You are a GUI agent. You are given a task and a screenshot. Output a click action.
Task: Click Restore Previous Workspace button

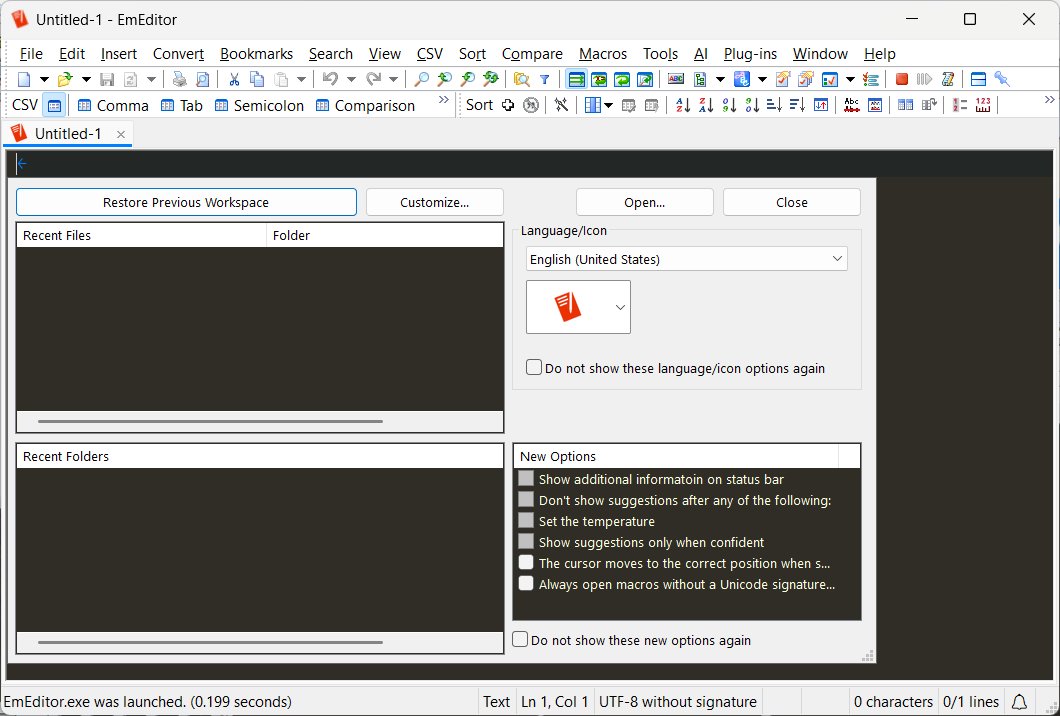point(186,202)
